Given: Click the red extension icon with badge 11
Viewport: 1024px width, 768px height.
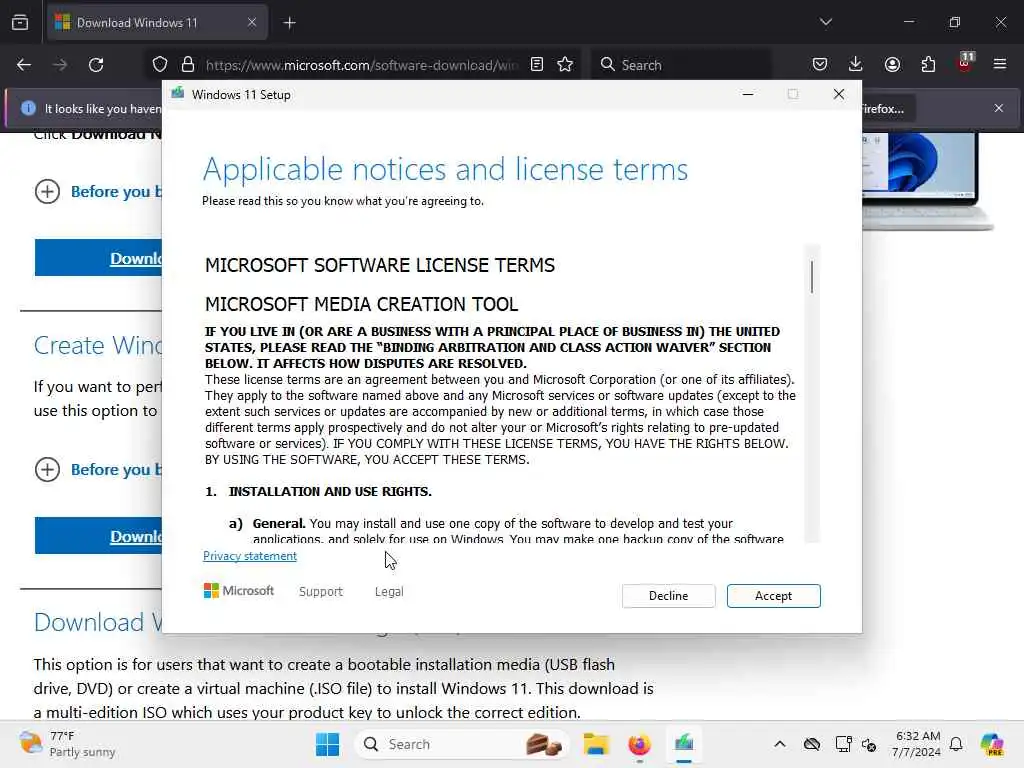Looking at the screenshot, I should coord(965,63).
